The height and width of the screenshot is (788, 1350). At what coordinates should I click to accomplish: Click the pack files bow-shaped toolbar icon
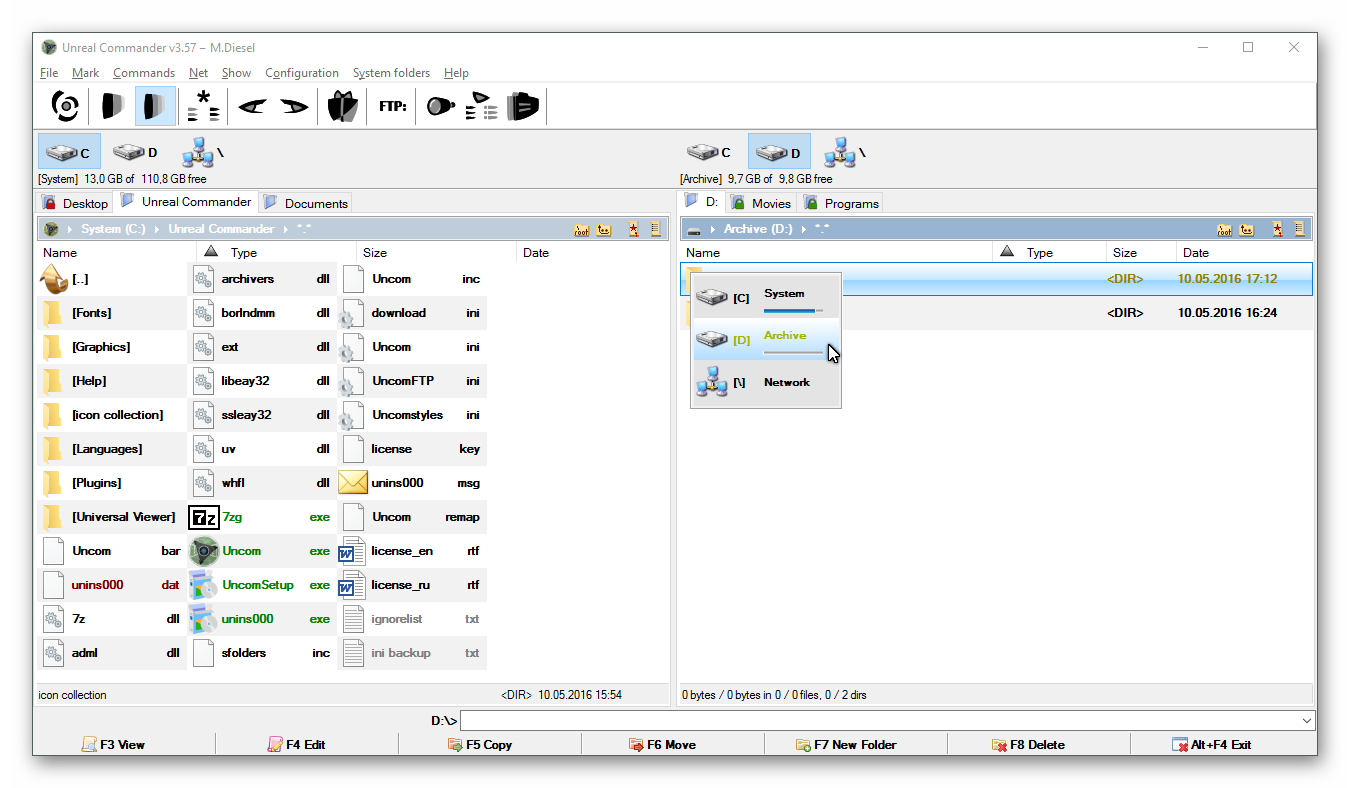(343, 105)
